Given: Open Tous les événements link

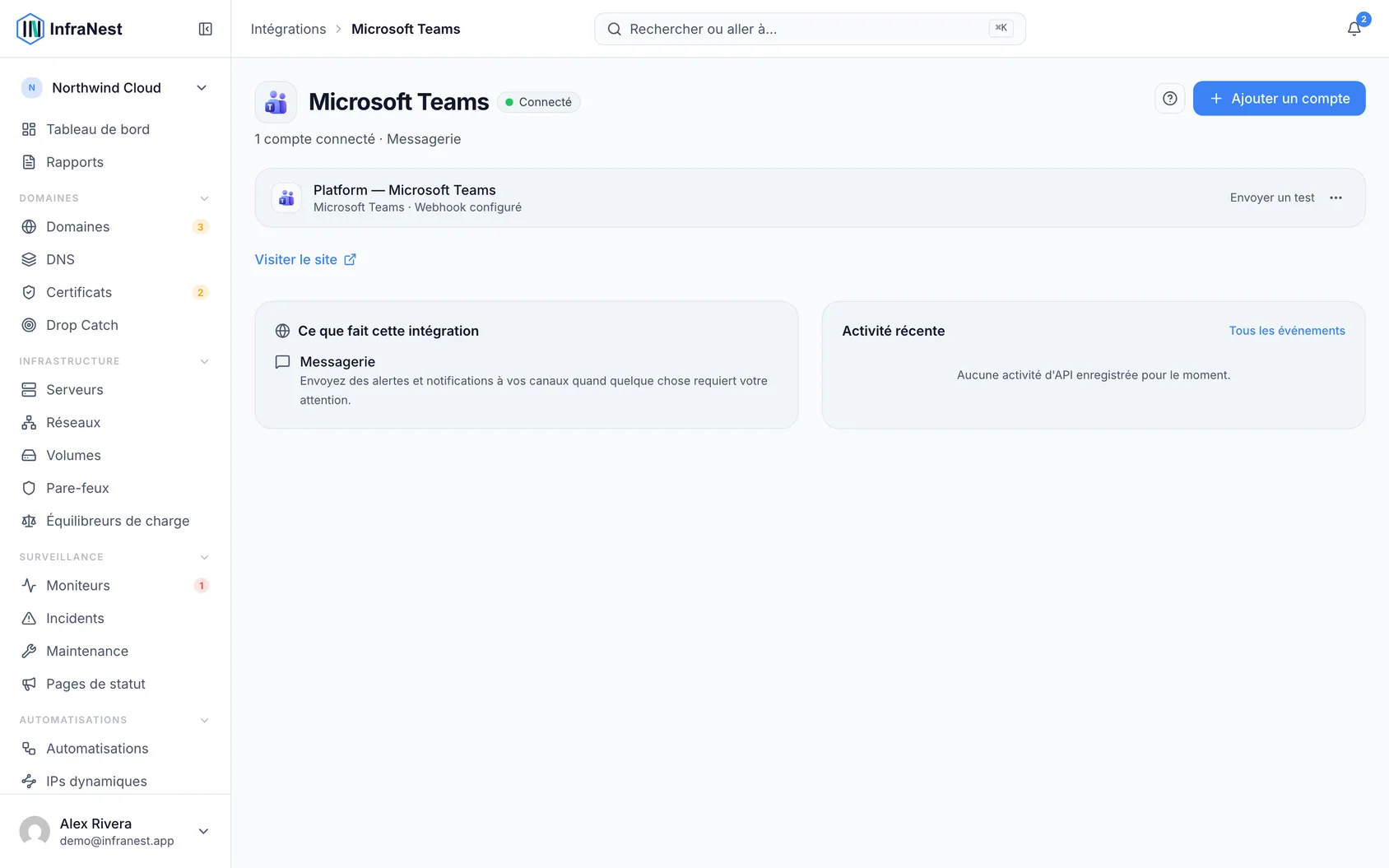Looking at the screenshot, I should coord(1287,331).
